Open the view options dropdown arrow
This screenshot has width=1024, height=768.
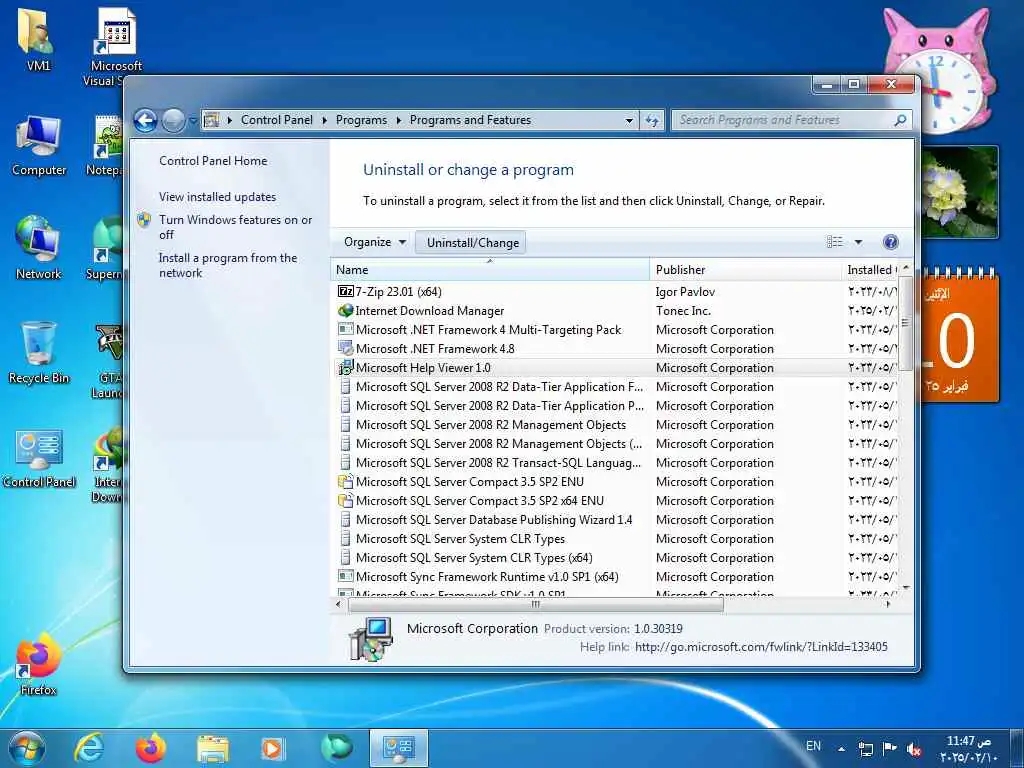[x=858, y=242]
